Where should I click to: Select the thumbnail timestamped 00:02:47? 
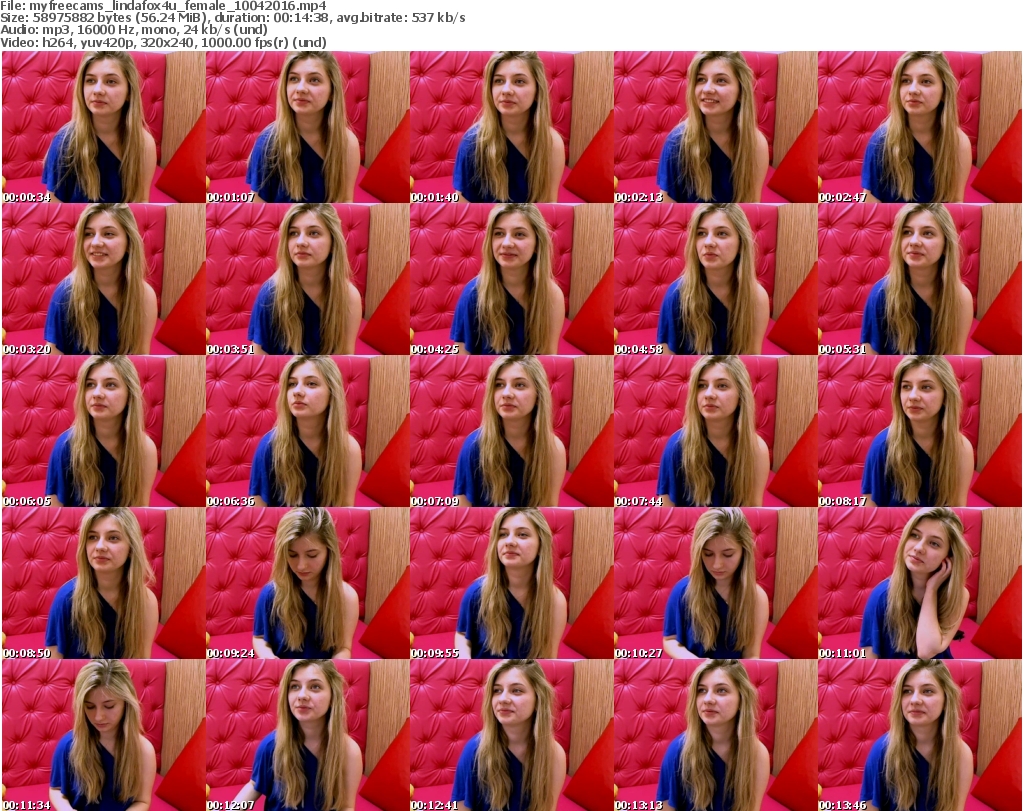click(920, 127)
